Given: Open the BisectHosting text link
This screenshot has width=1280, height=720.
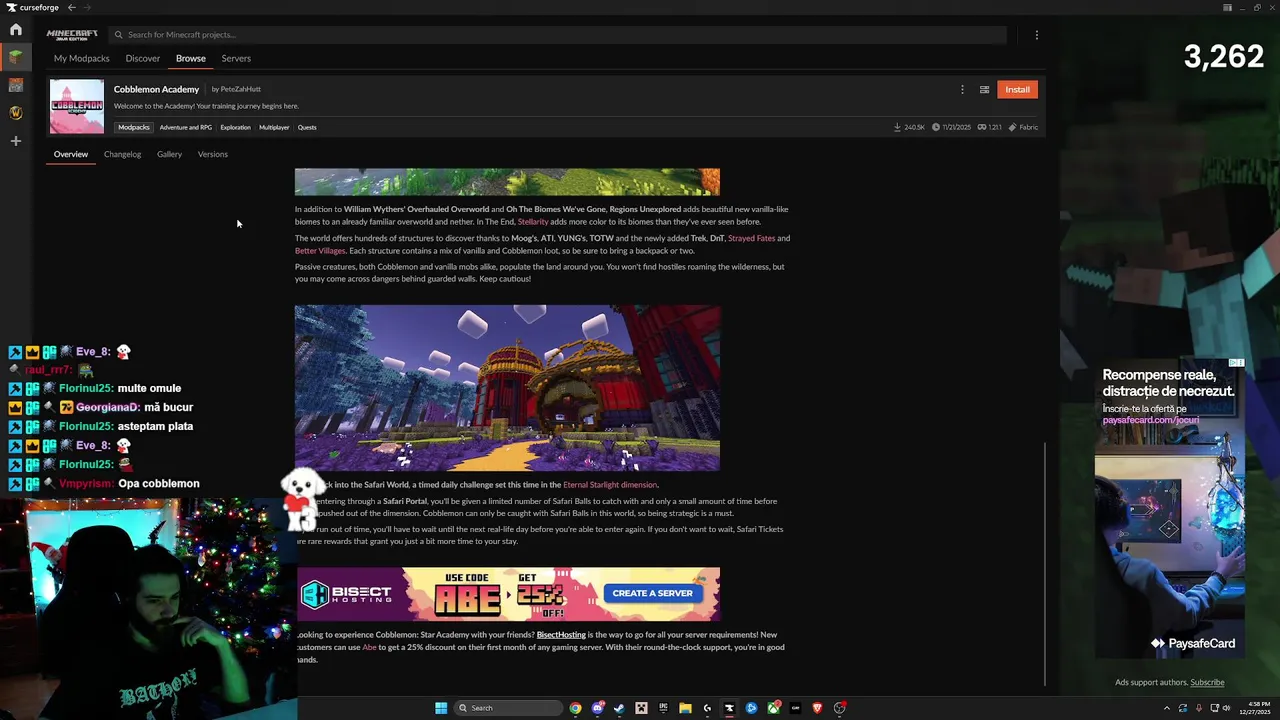Looking at the screenshot, I should [561, 635].
